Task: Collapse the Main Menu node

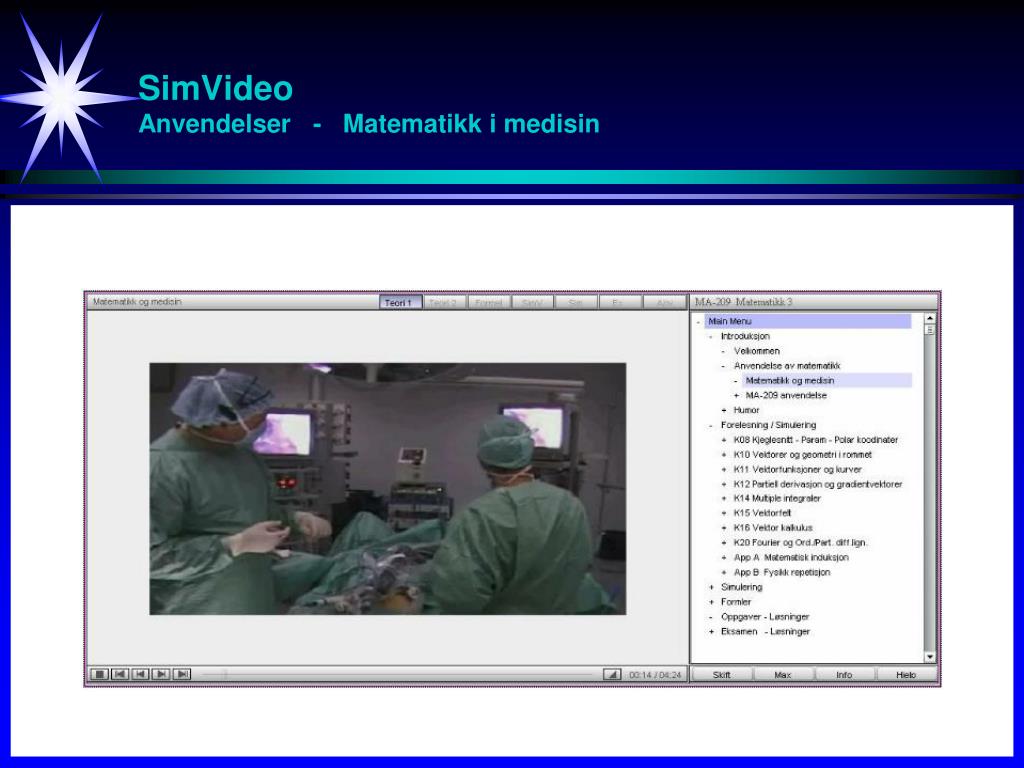Action: pyautogui.click(x=698, y=321)
